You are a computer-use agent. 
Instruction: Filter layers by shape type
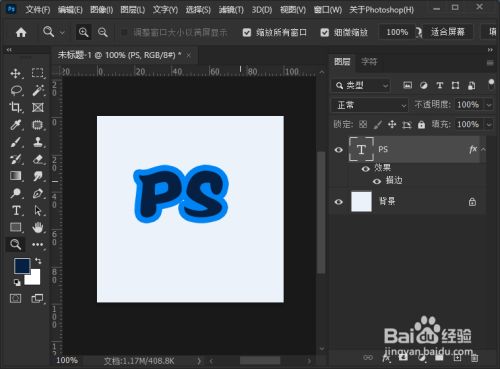click(x=455, y=85)
